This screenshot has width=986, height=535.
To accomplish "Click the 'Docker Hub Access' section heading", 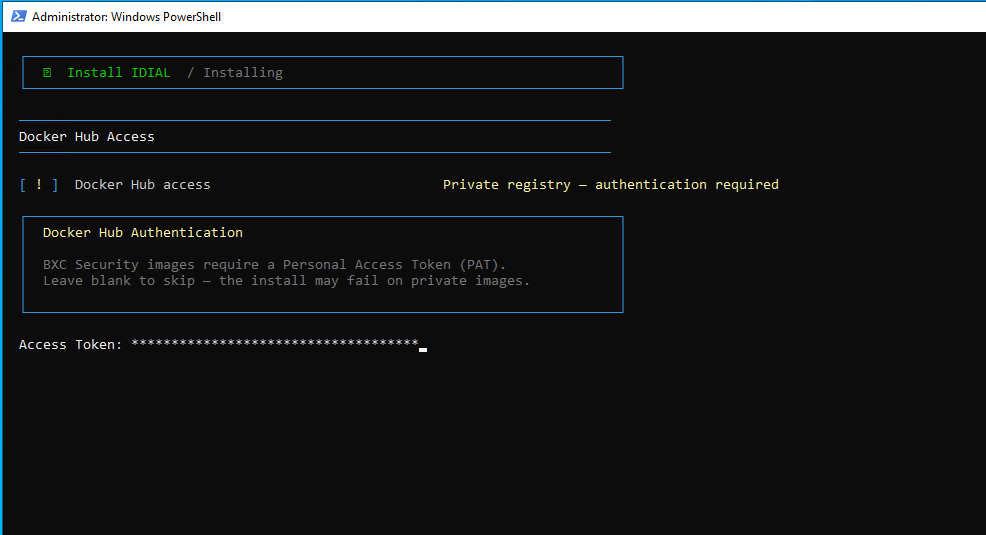I will pyautogui.click(x=87, y=136).
